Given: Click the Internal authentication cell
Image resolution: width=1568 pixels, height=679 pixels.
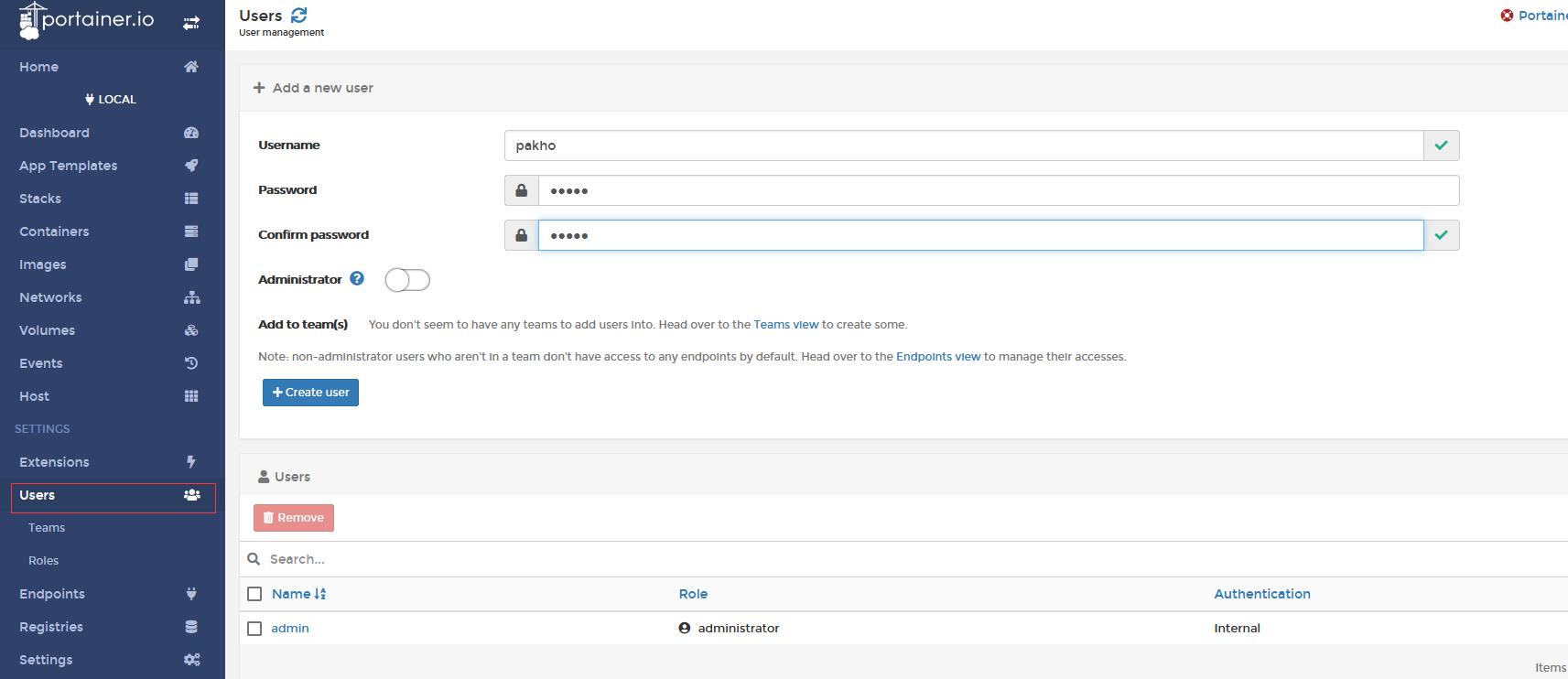Looking at the screenshot, I should point(1237,628).
